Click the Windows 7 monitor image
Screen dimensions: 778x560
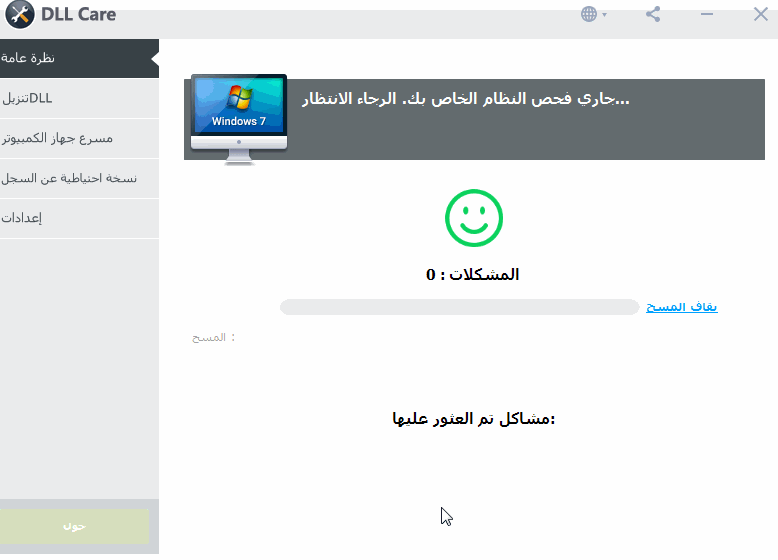click(x=238, y=113)
